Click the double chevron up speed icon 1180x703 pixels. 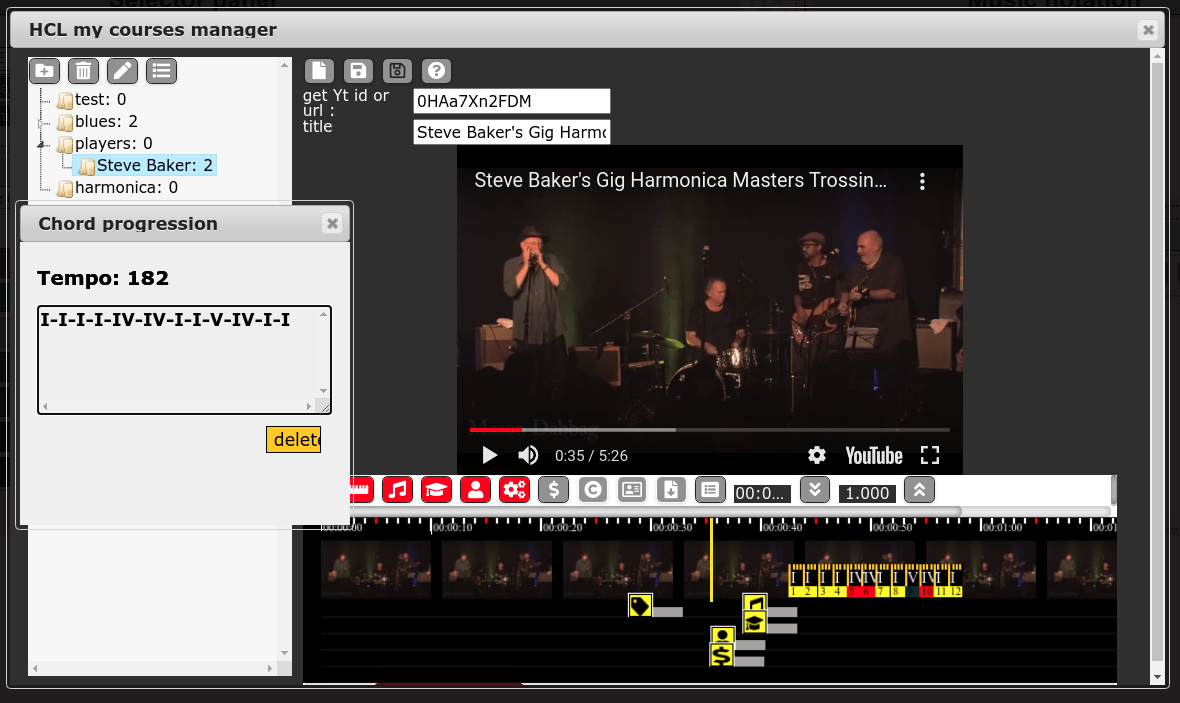(x=920, y=490)
